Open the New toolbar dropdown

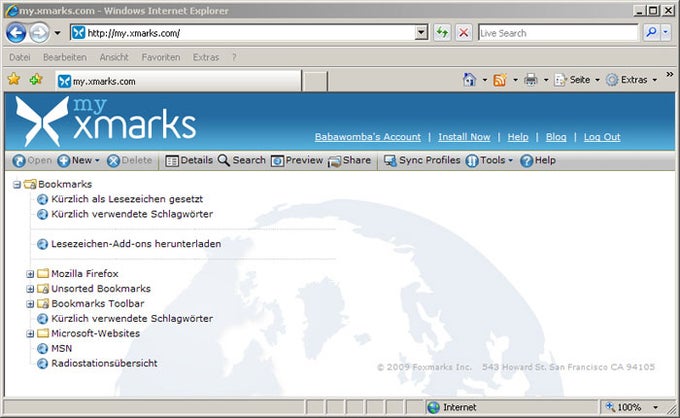pos(78,160)
